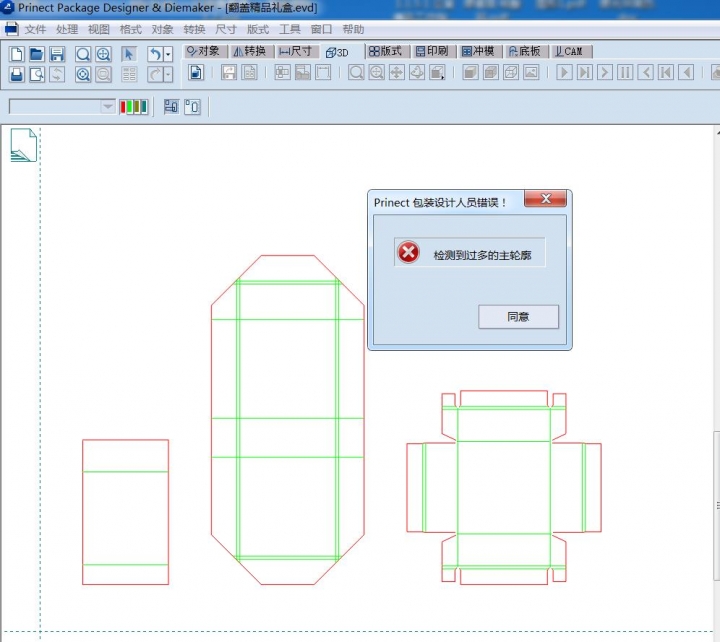The height and width of the screenshot is (642, 720).
Task: Open a file with the folder icon
Action: click(36, 54)
